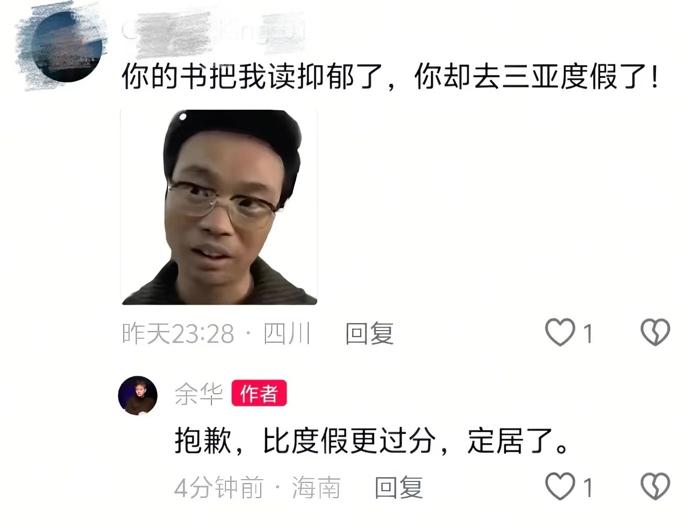Image resolution: width=690 pixels, height=523 pixels.
Task: Reply to the comment posted 昨天23:28
Action: pyautogui.click(x=369, y=333)
